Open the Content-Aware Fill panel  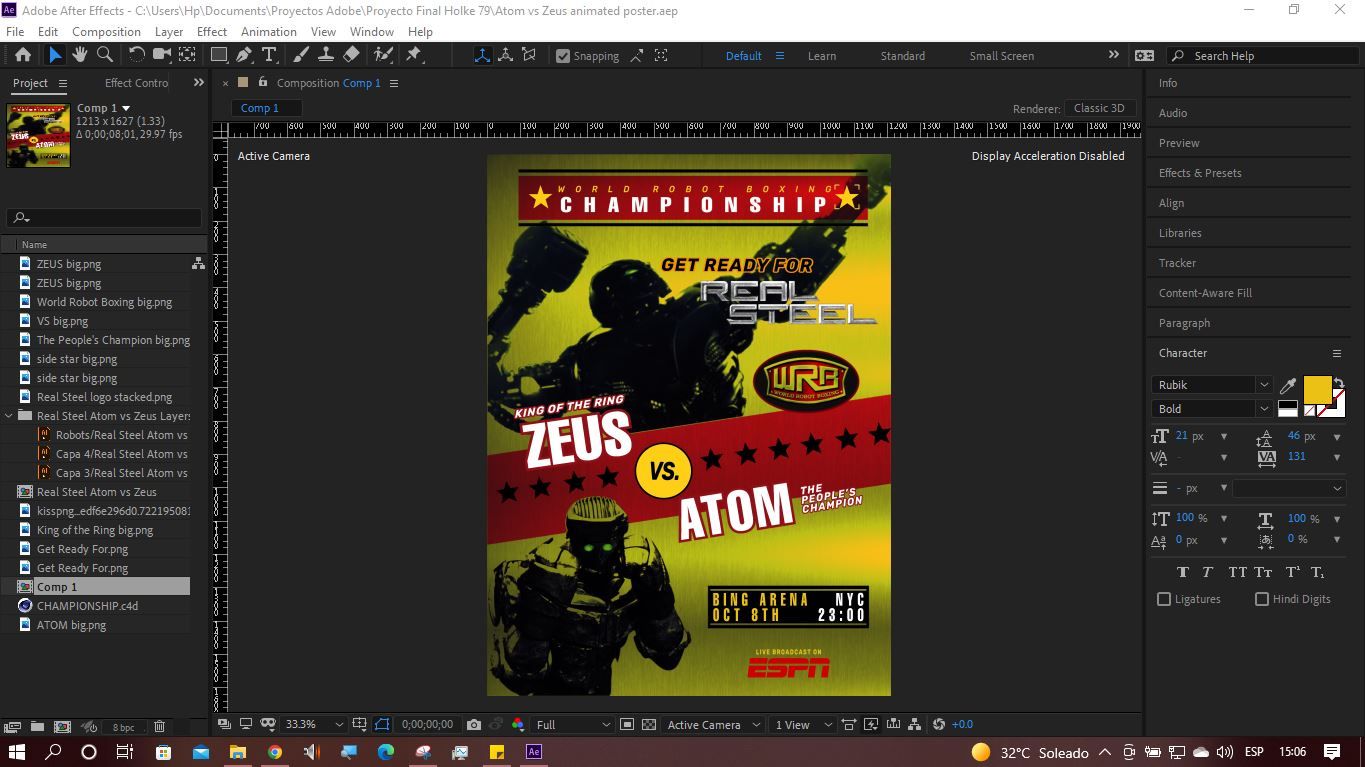point(1205,293)
